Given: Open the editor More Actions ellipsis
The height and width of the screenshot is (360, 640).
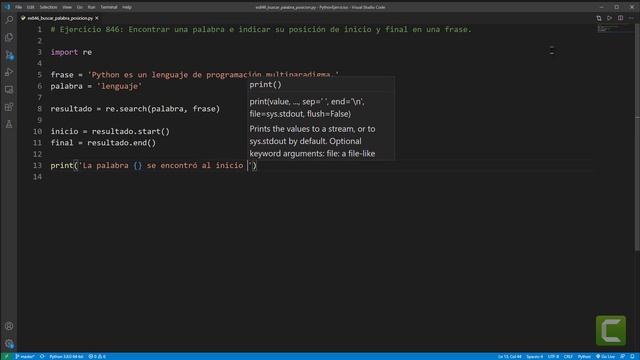Looking at the screenshot, I should click(x=631, y=18).
